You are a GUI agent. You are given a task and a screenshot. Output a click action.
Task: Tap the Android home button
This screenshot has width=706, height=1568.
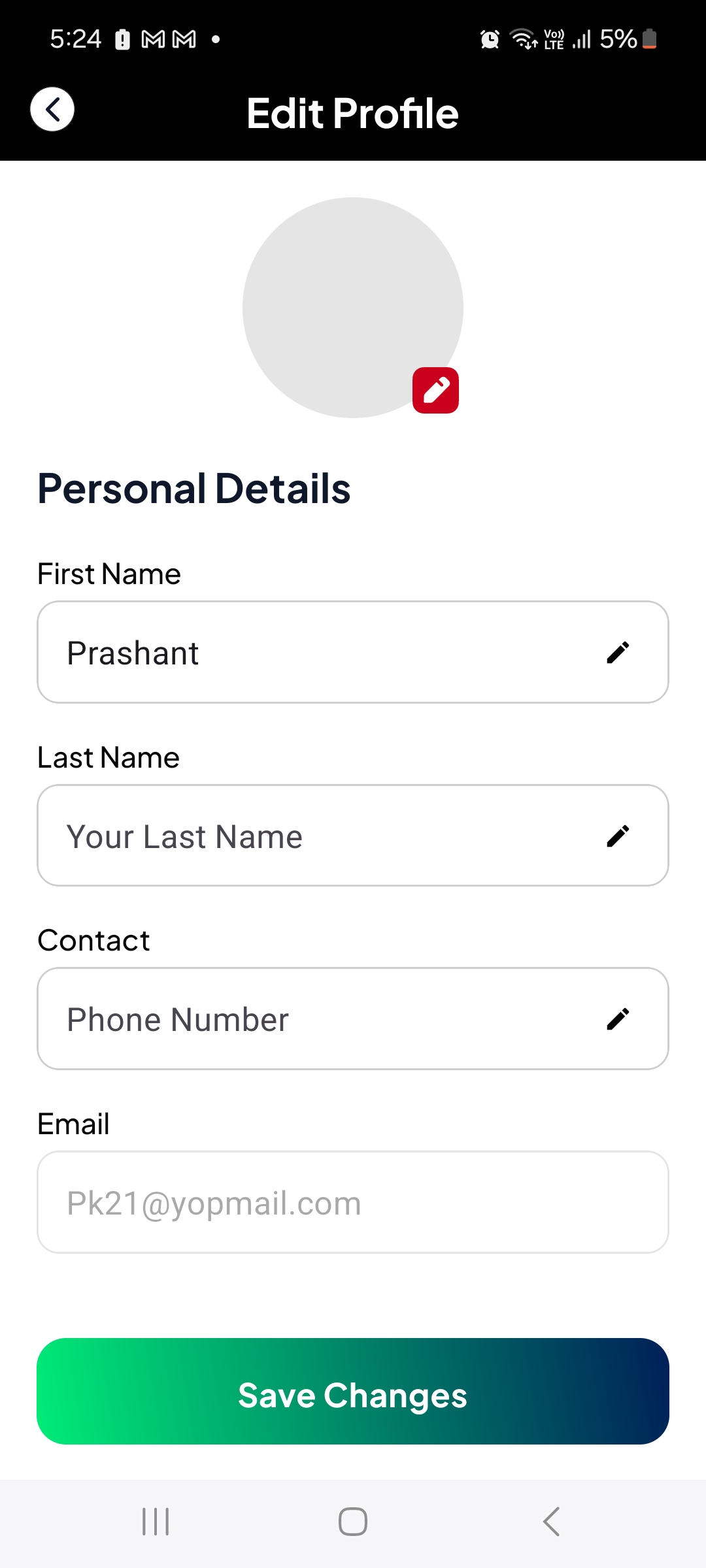click(353, 1522)
